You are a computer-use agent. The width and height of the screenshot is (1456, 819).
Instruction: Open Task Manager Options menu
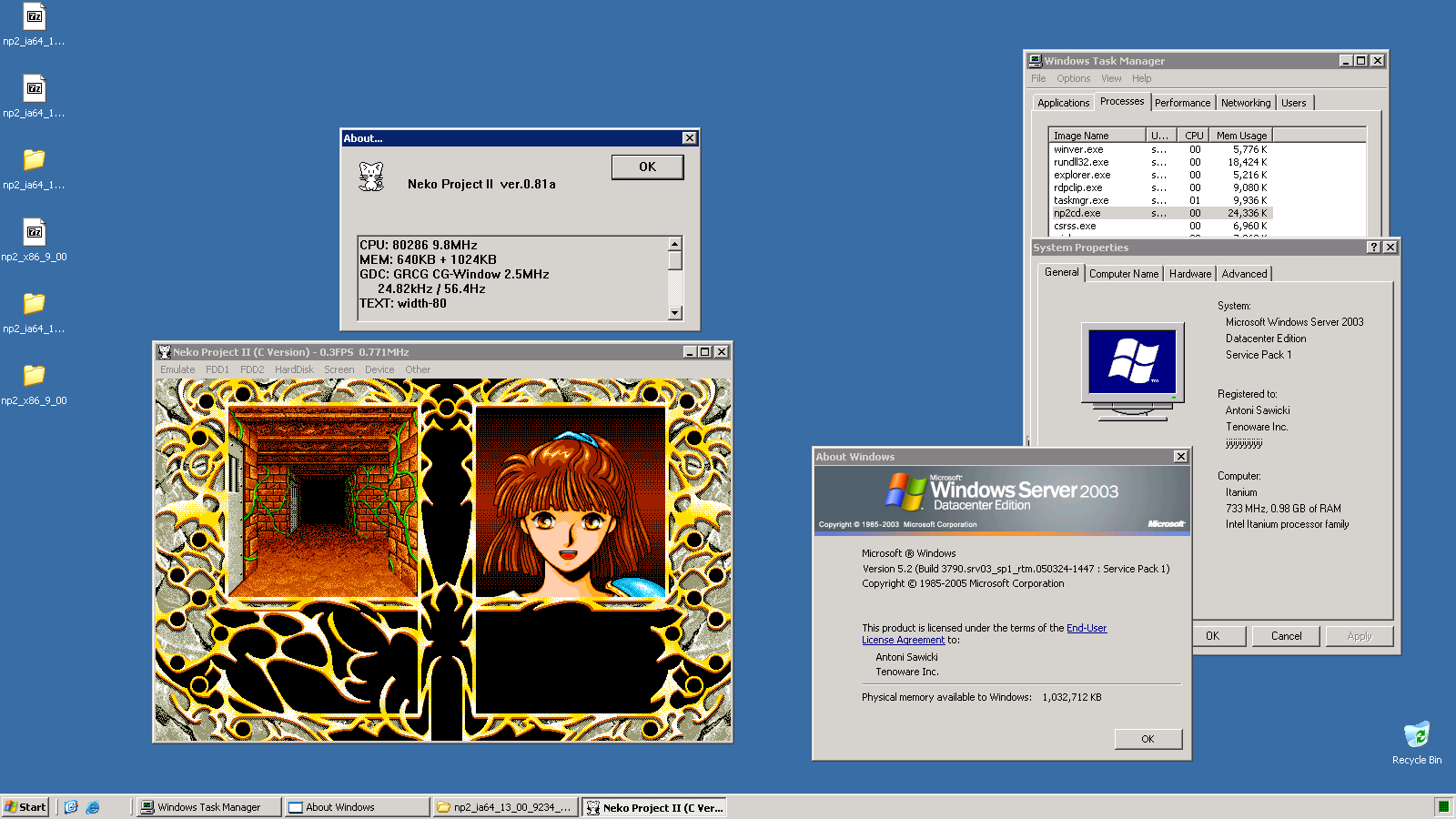coord(1073,78)
